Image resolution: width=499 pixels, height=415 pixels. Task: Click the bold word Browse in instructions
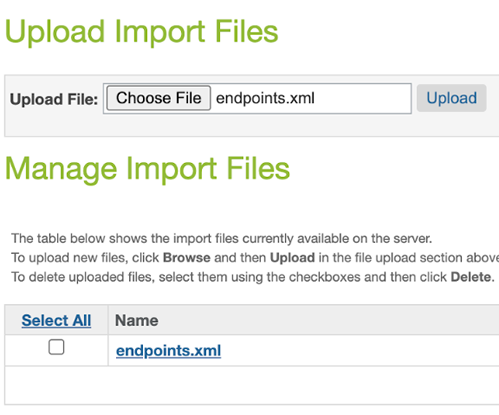(187, 258)
